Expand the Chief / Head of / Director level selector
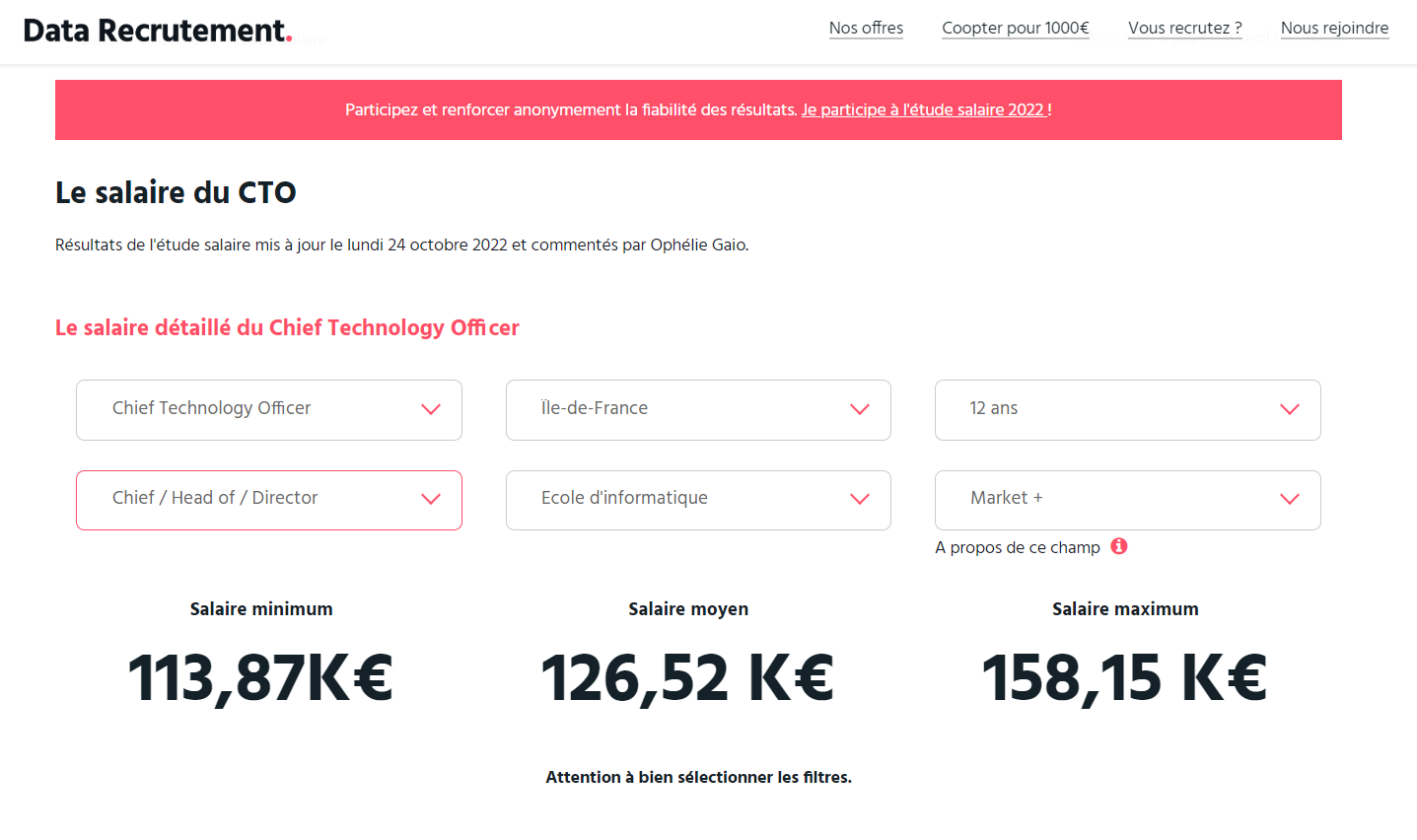 click(x=247, y=499)
